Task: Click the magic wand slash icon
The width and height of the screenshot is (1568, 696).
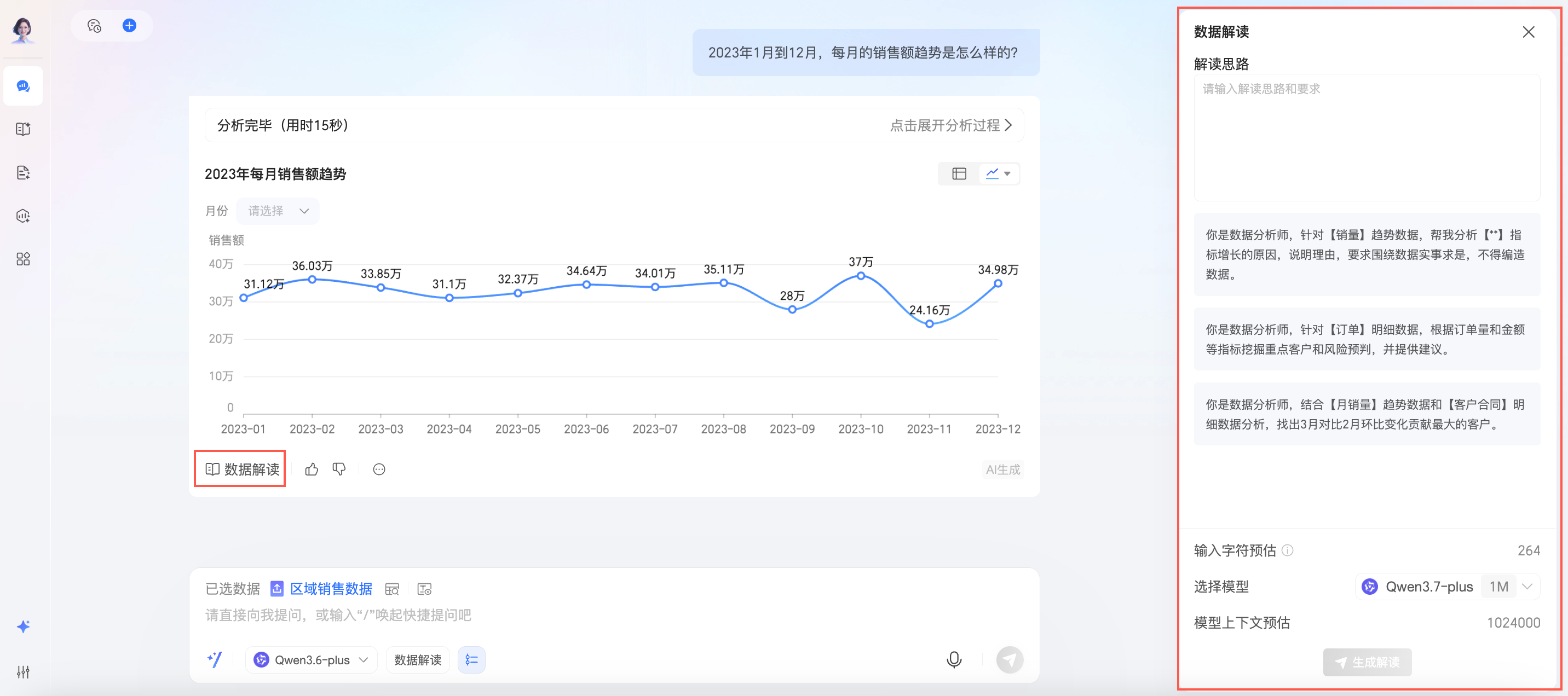Action: click(215, 659)
